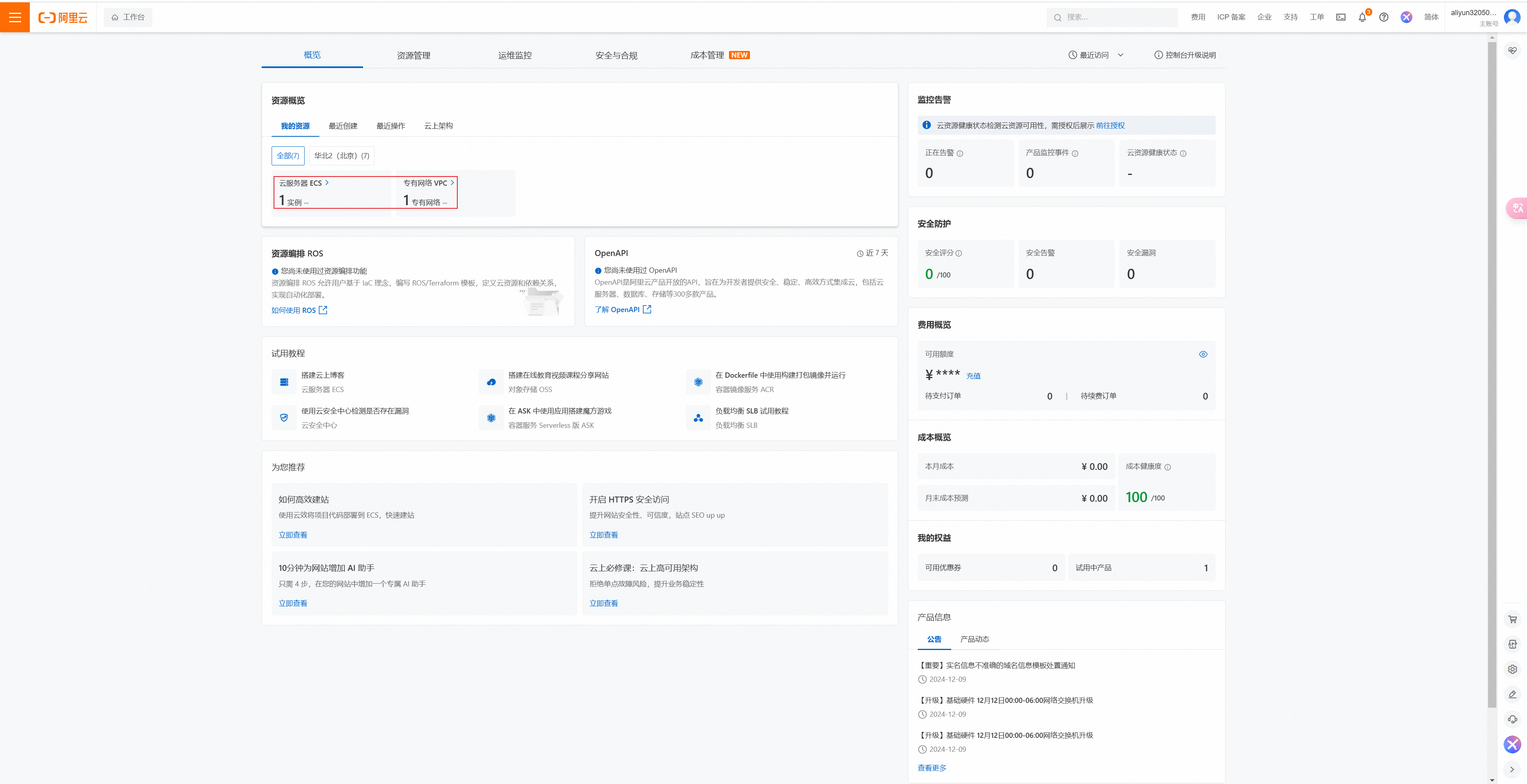Open 可用优惠券 count card
The image size is (1527, 784).
(991, 568)
